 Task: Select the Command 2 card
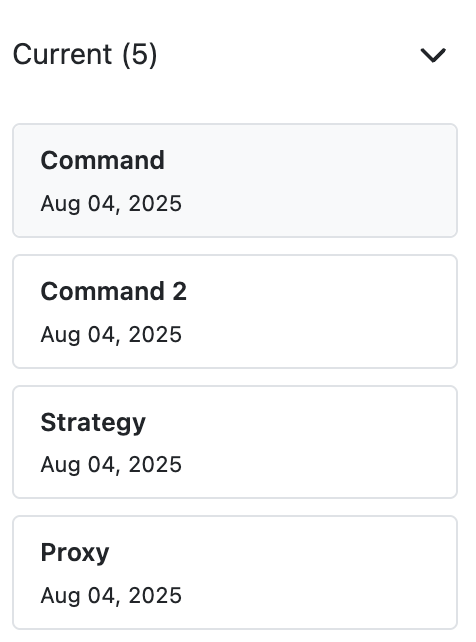[235, 312]
